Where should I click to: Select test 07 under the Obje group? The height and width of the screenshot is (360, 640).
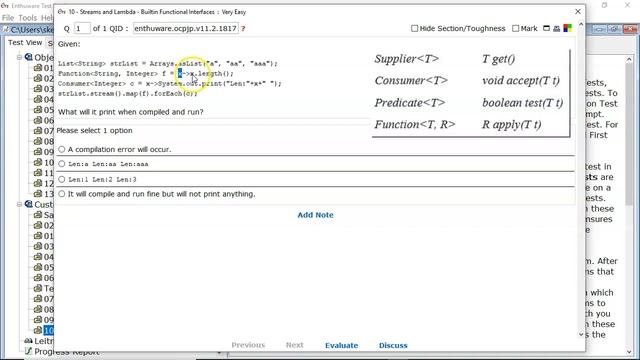click(x=44, y=131)
